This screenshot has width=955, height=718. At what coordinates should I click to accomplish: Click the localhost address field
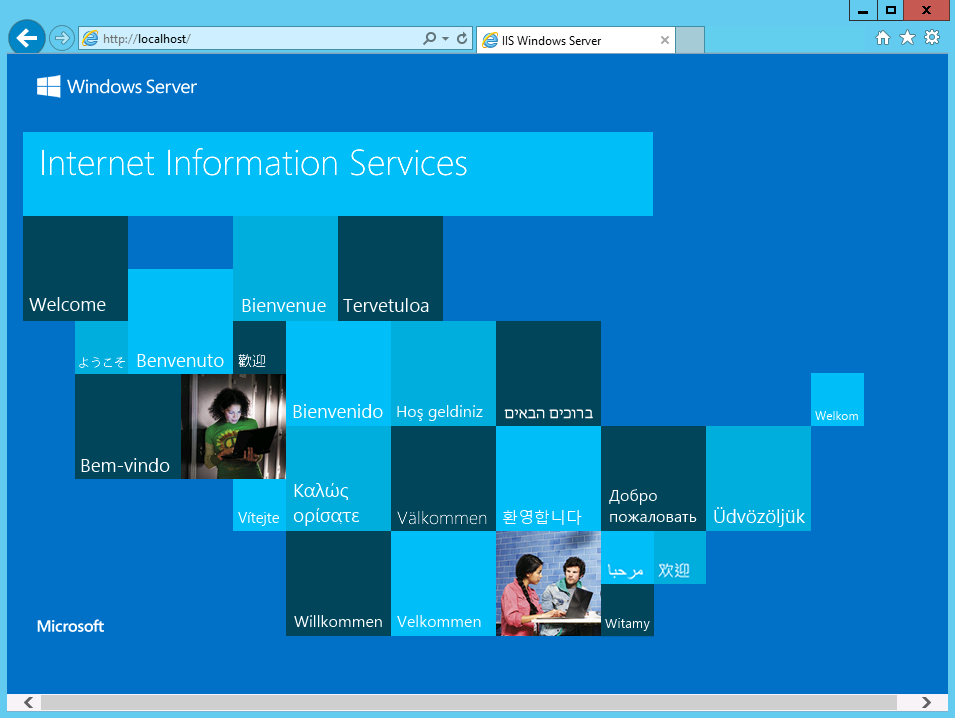click(250, 39)
